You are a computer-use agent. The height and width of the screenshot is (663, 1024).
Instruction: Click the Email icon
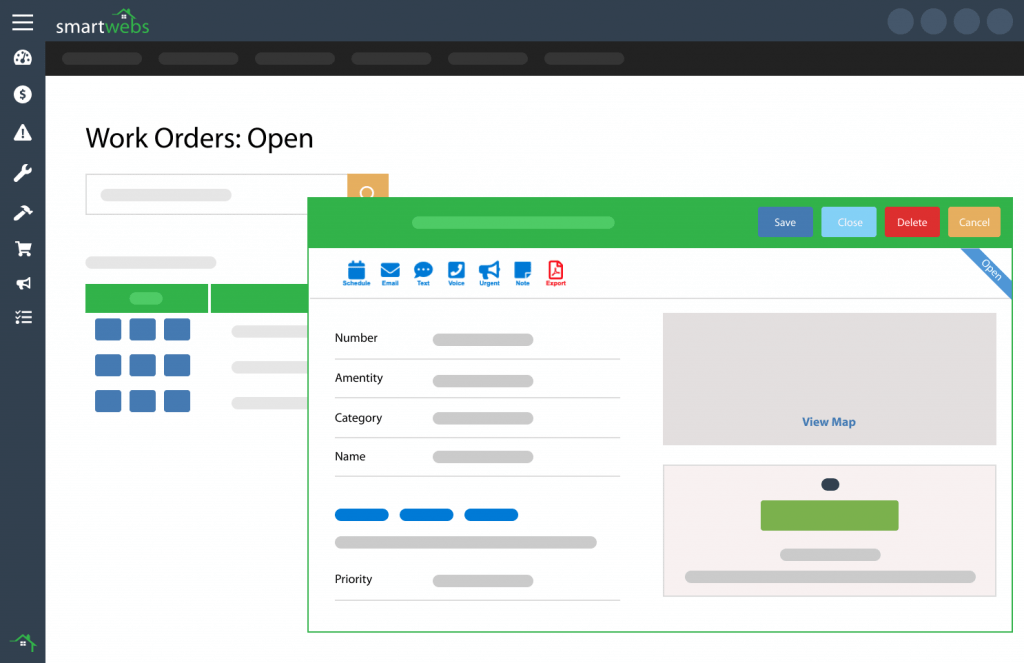(390, 272)
